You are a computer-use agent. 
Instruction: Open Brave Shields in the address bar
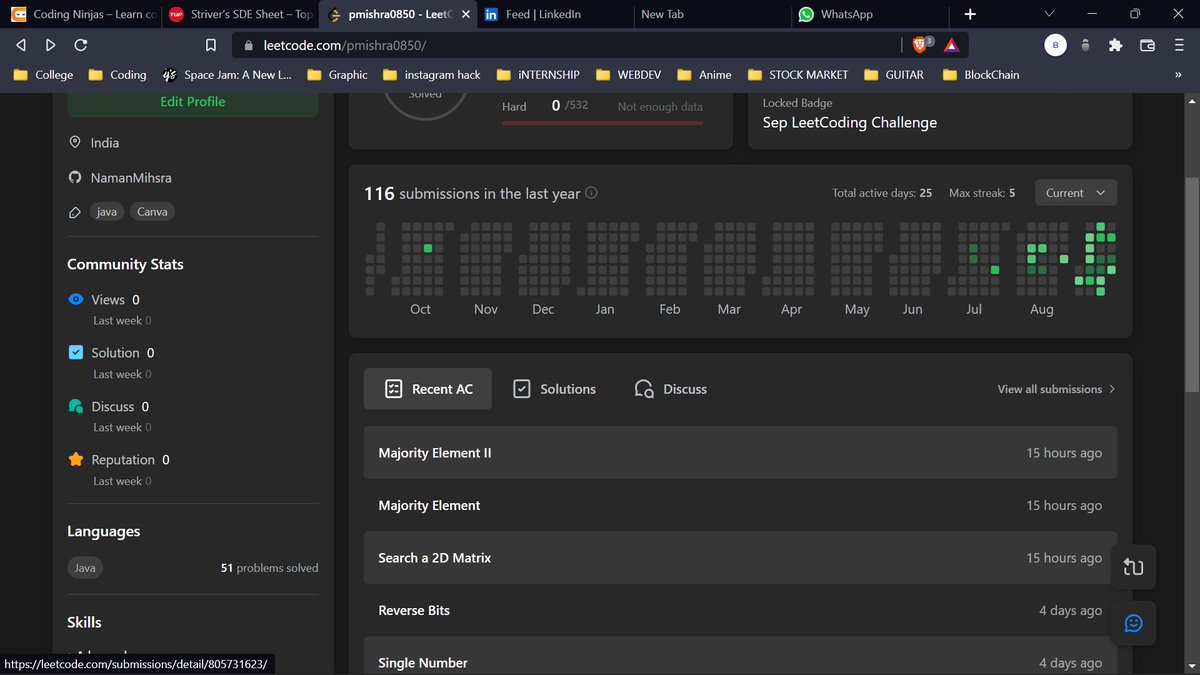pyautogui.click(x=922, y=45)
